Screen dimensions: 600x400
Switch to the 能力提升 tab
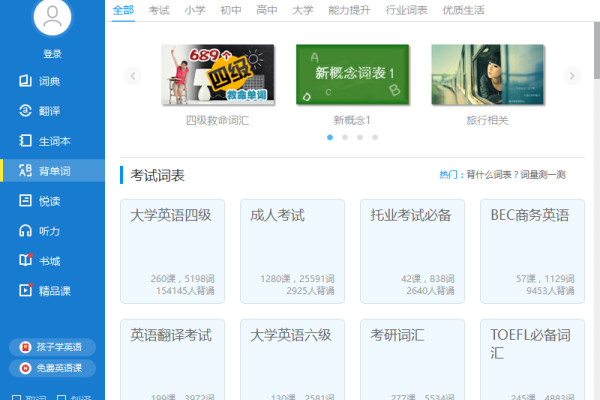pos(349,10)
